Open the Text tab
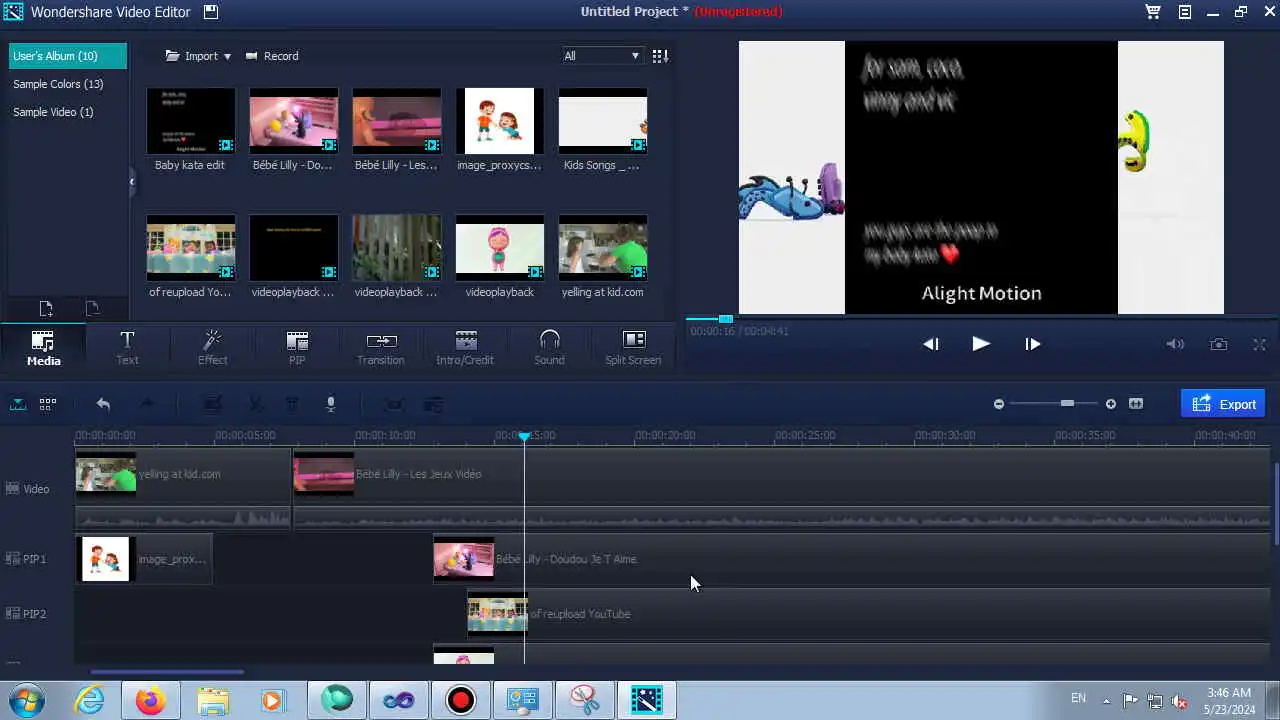 [127, 347]
